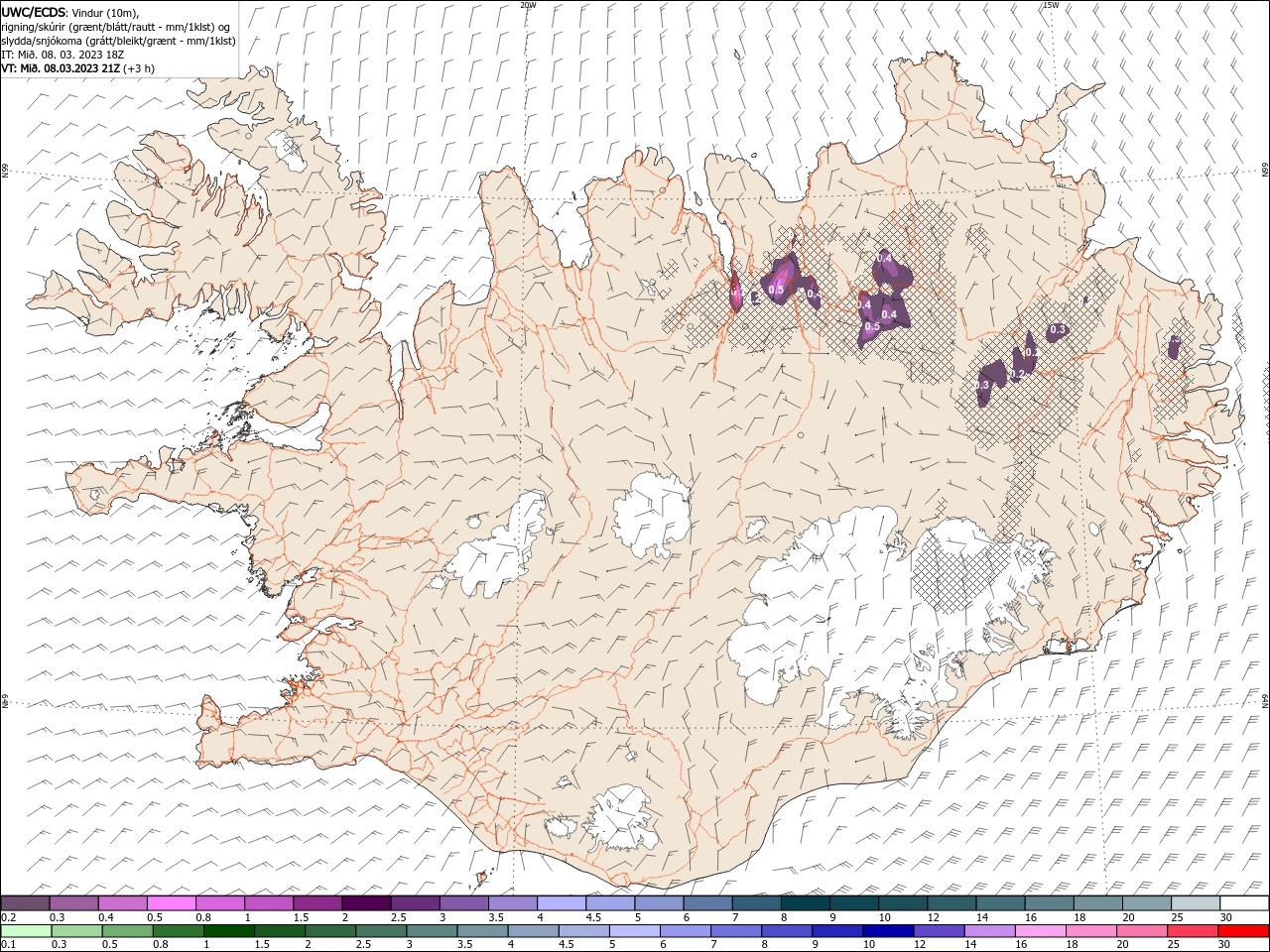Click the upper legend swatch between 25 and 30
The width and height of the screenshot is (1270, 952).
click(1197, 903)
